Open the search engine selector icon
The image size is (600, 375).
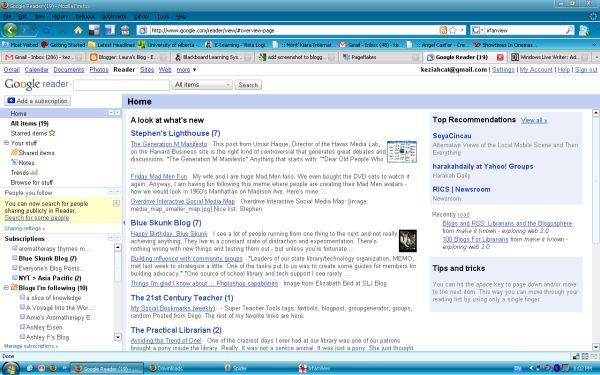(477, 30)
